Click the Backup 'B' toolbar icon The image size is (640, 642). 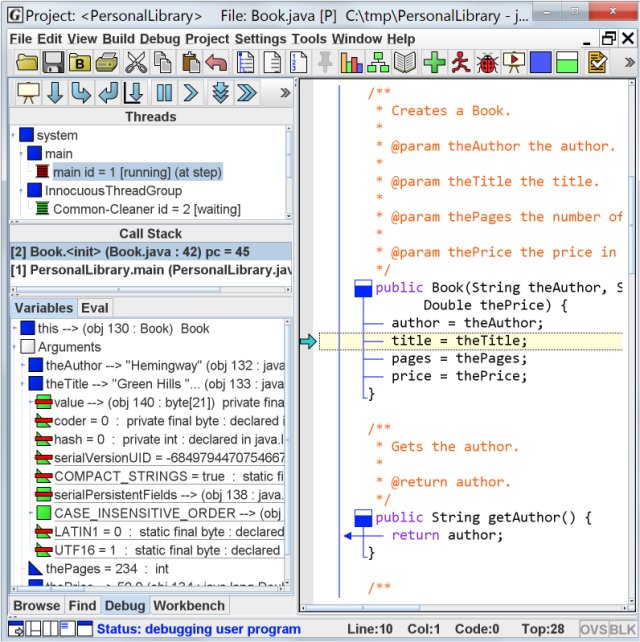[80, 63]
